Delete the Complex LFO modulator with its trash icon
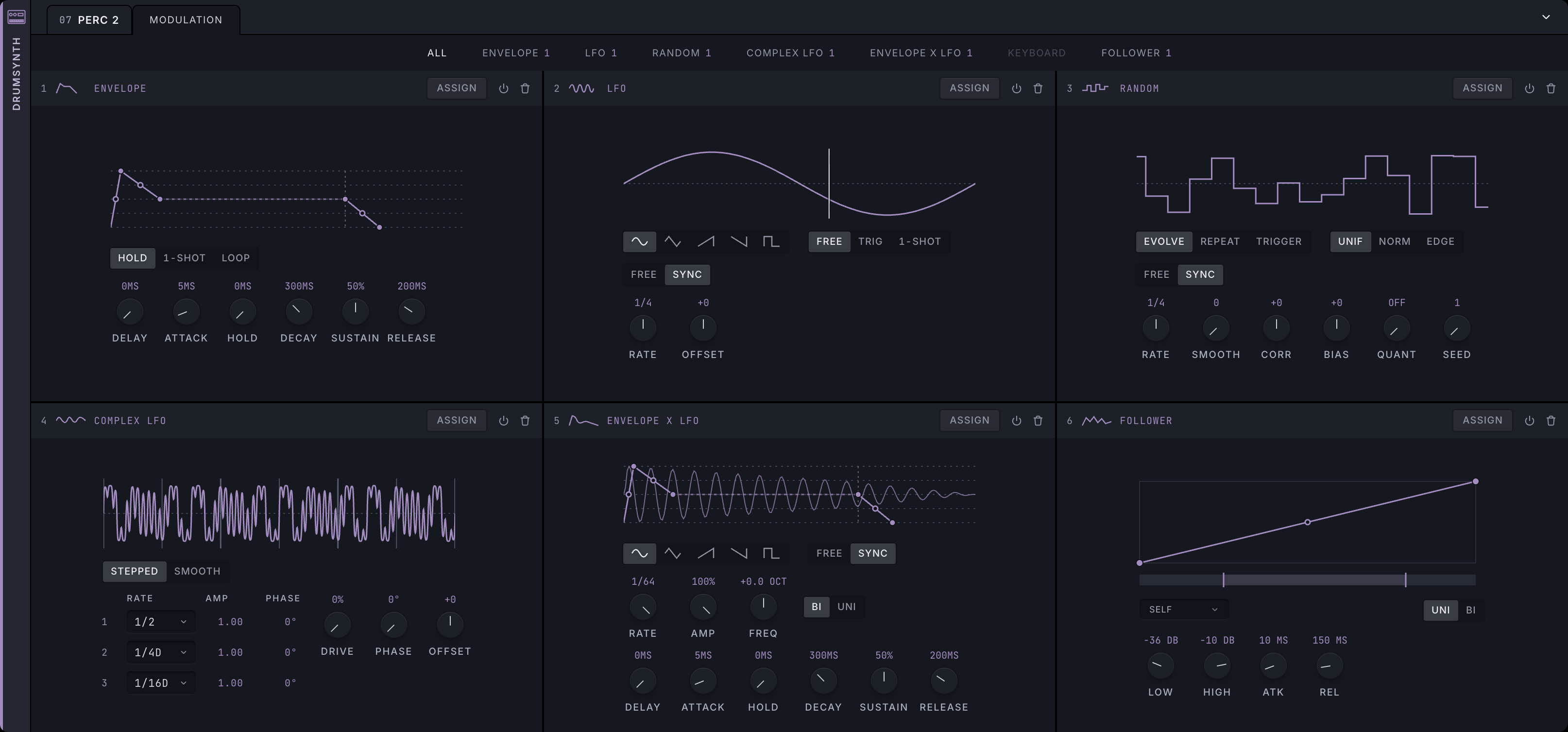Image resolution: width=1568 pixels, height=732 pixels. tap(525, 421)
